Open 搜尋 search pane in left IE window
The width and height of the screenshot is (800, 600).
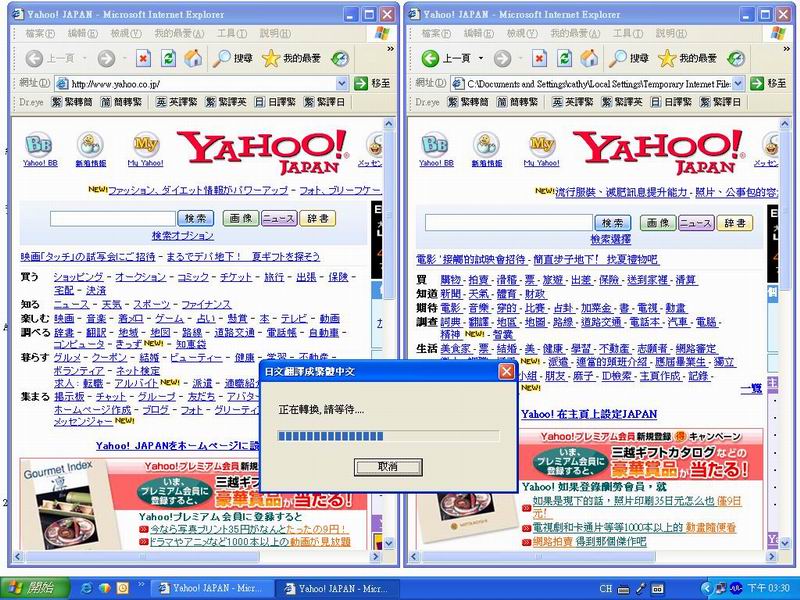pyautogui.click(x=233, y=59)
